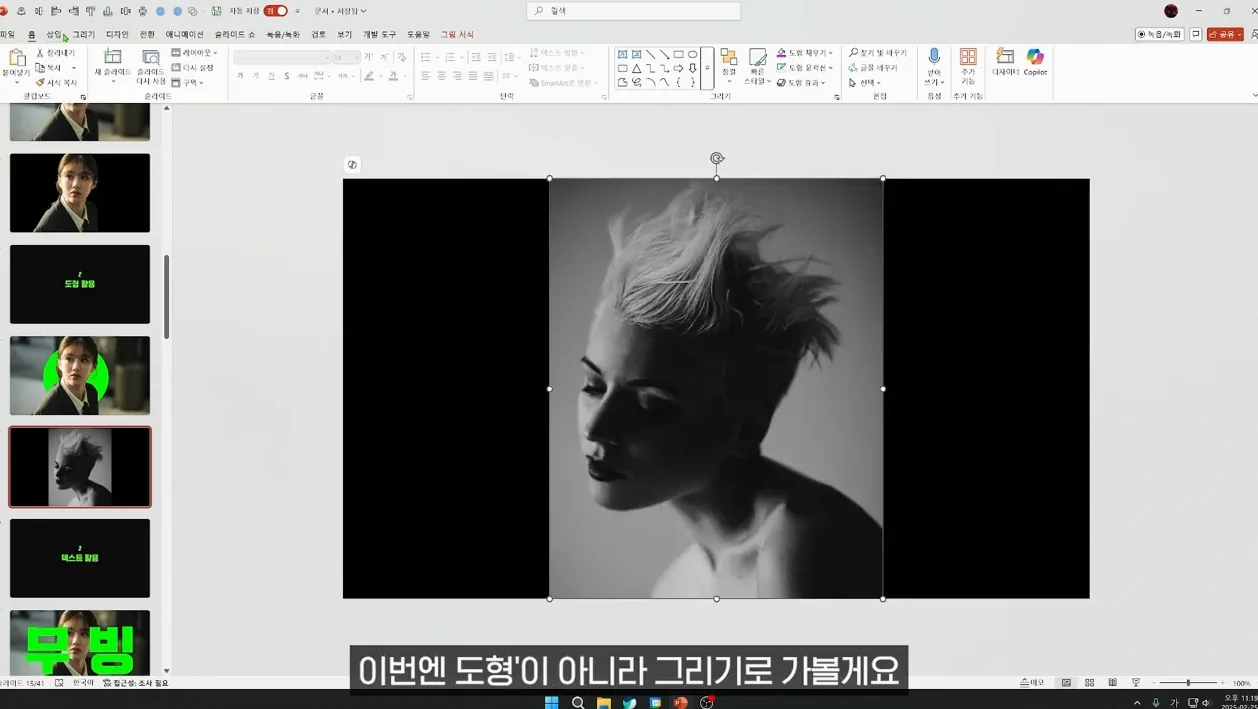Screen dimensions: 1258x709
Task: Start slideshow from status bar icon
Action: (x=1136, y=683)
